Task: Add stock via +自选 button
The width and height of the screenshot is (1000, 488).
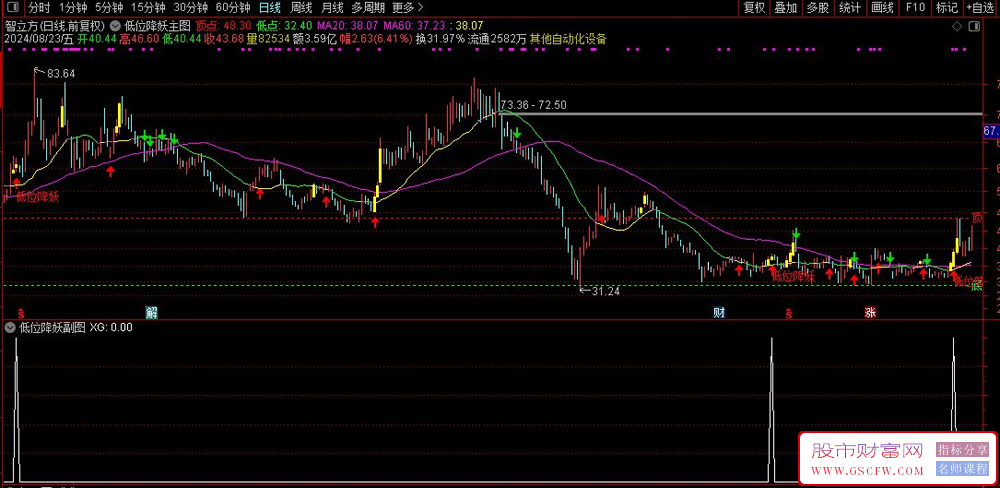Action: click(980, 8)
